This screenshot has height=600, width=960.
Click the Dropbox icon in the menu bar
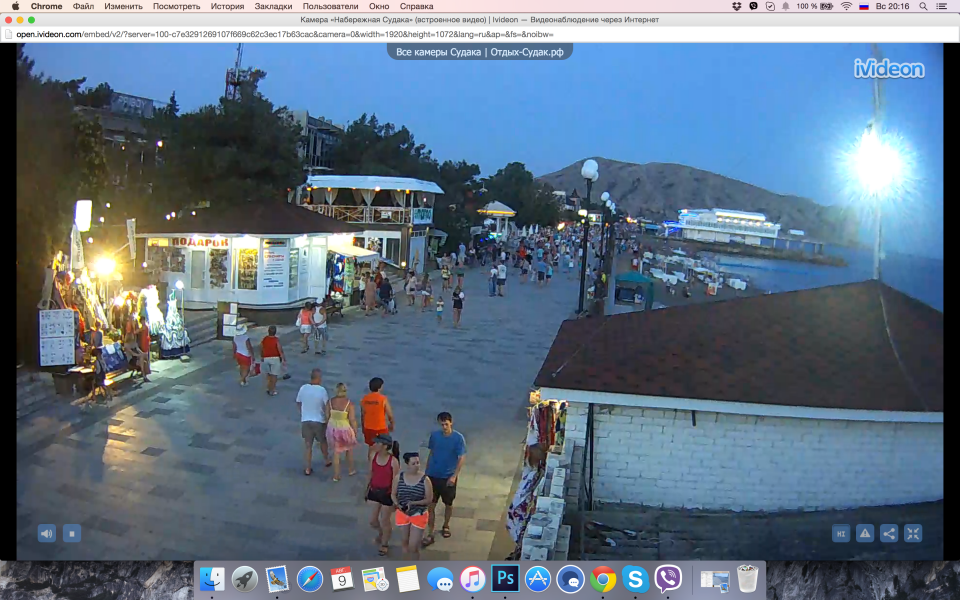click(737, 6)
